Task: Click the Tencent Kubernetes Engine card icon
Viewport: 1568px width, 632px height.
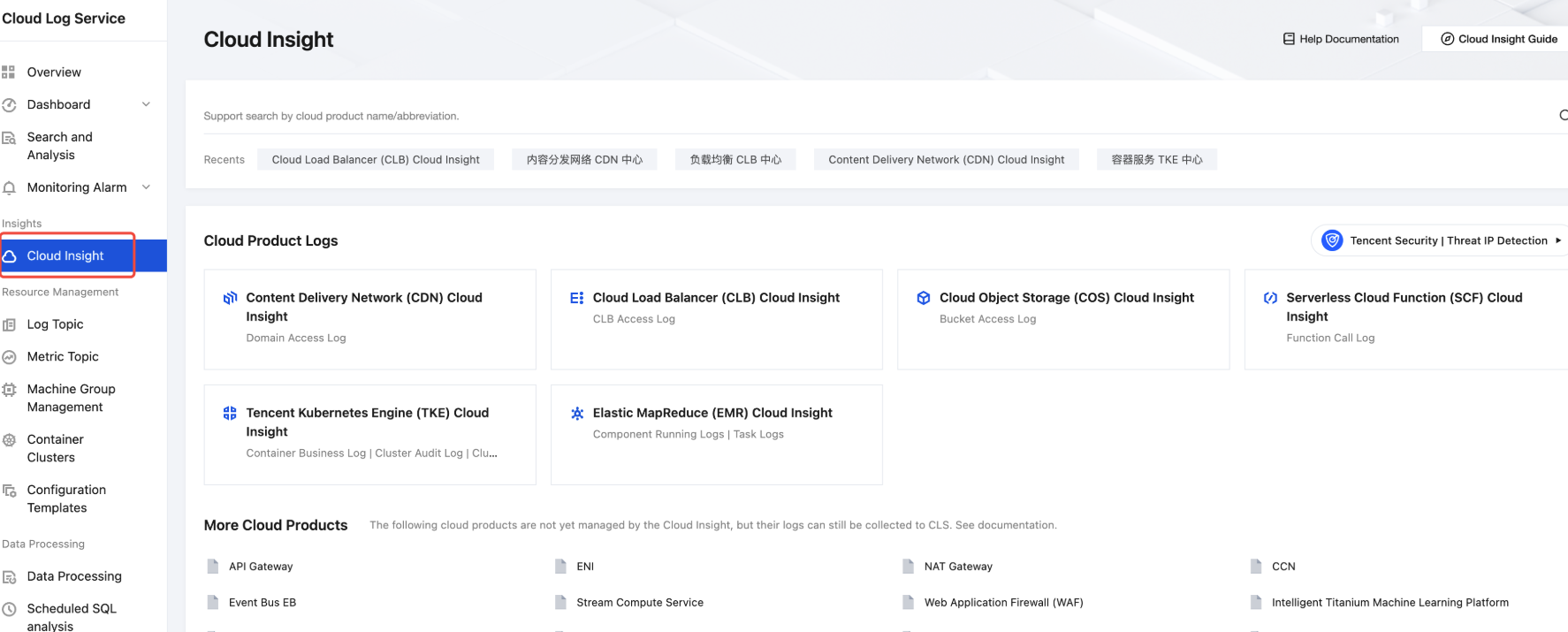Action: coord(230,413)
